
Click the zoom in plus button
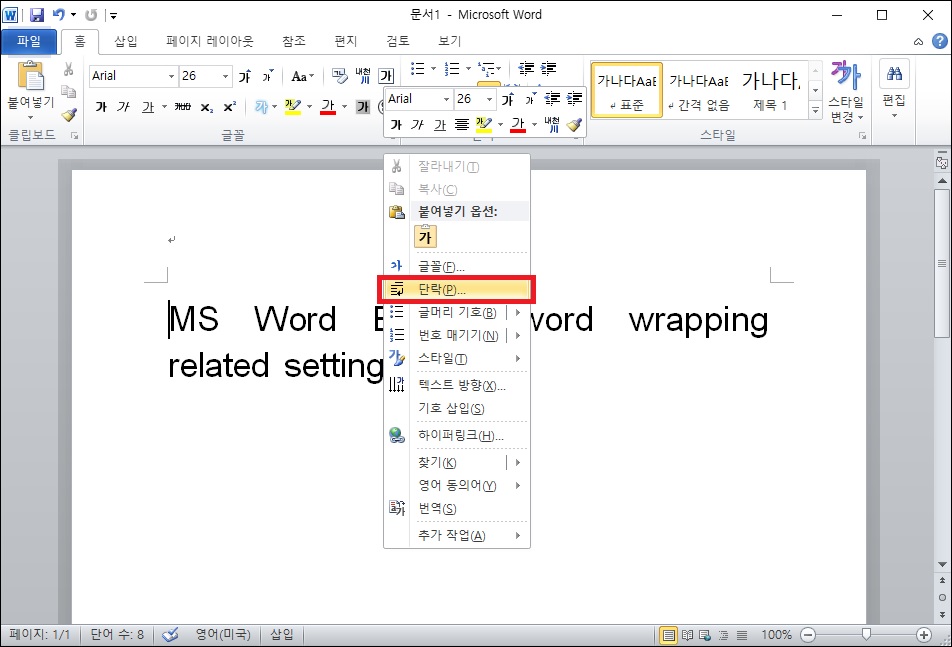[924, 635]
